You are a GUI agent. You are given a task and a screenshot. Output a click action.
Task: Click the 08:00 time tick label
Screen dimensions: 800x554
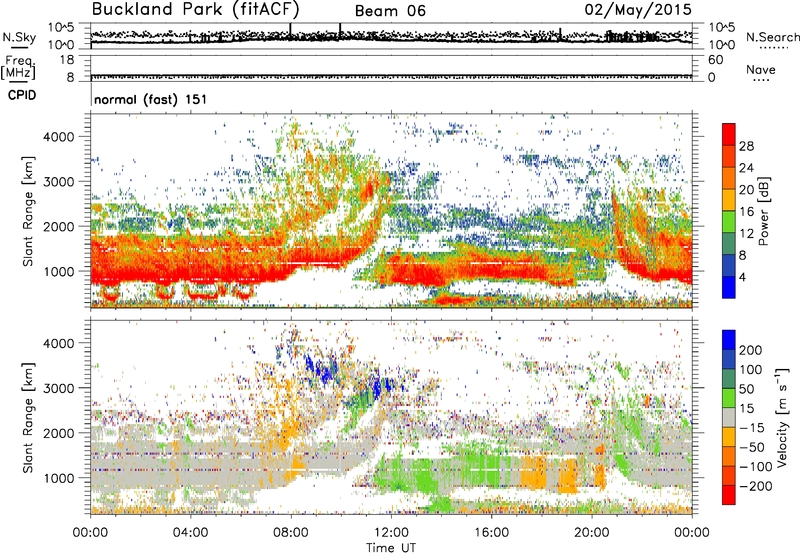pos(291,533)
